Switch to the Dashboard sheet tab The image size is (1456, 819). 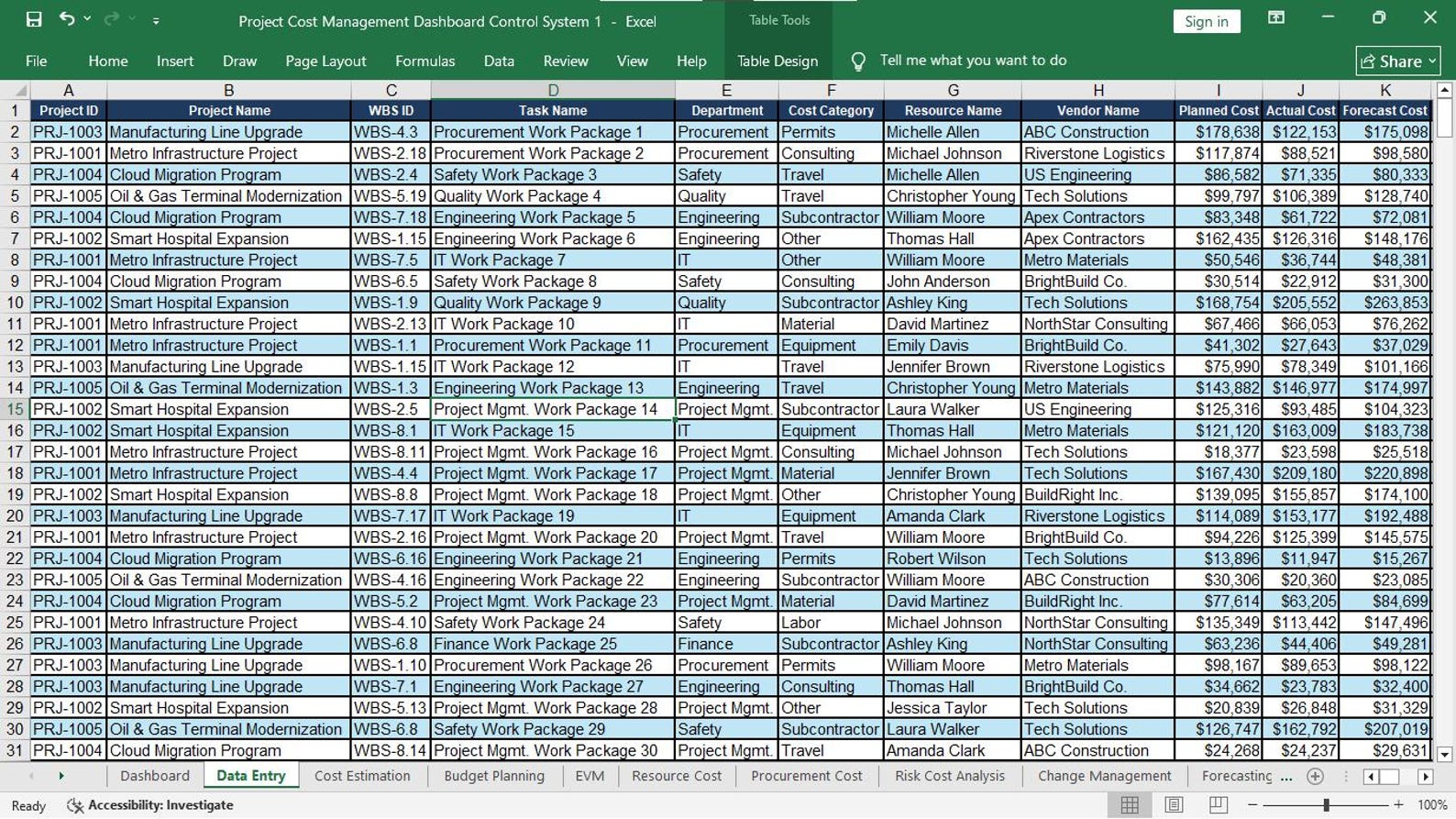coord(155,776)
